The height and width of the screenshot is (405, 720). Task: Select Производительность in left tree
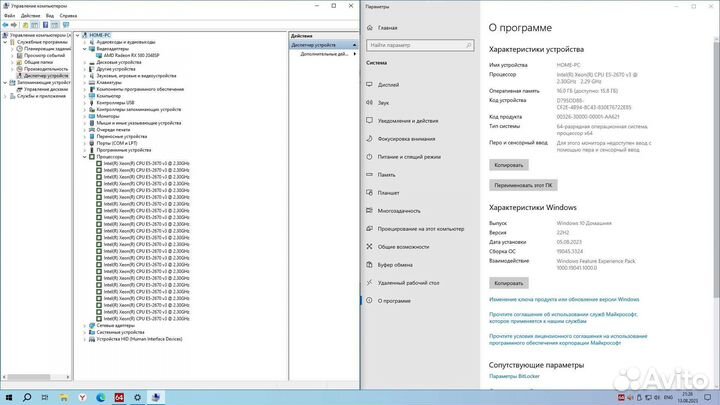45,69
